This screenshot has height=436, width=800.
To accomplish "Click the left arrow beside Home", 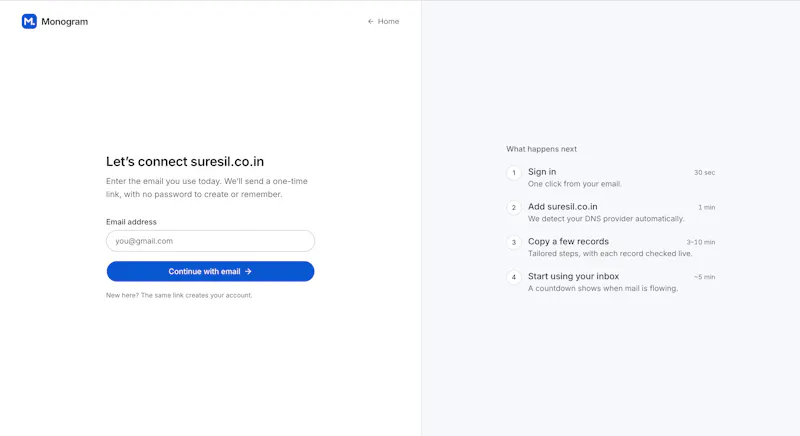I will point(370,21).
